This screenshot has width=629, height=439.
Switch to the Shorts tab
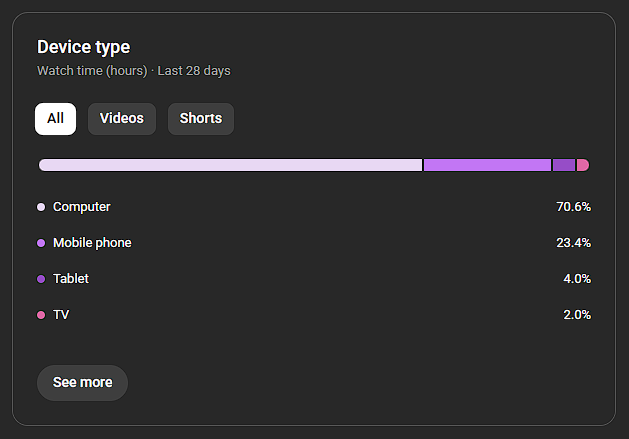[201, 118]
